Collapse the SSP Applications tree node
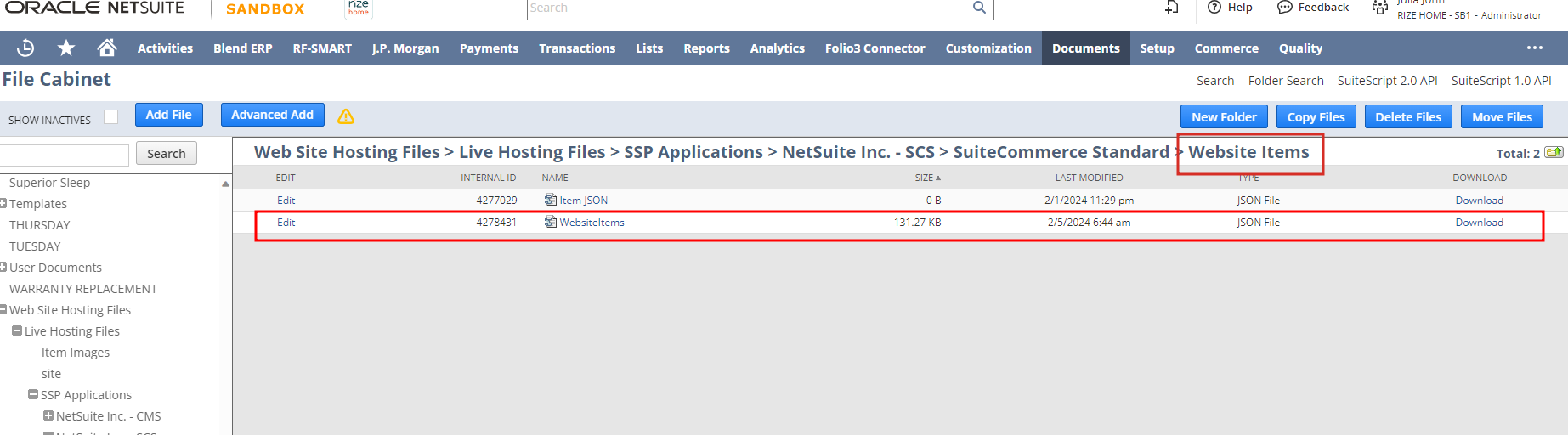Viewport: 1568px width, 435px height. click(x=33, y=395)
